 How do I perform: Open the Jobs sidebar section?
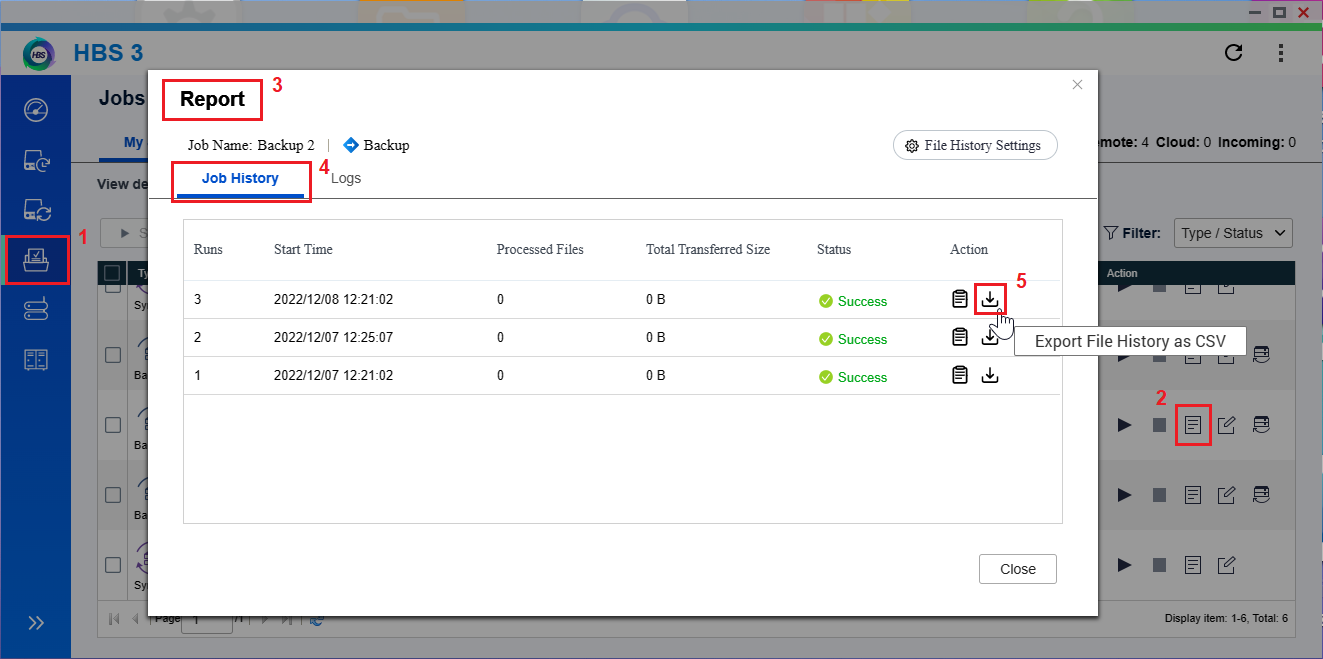click(36, 260)
